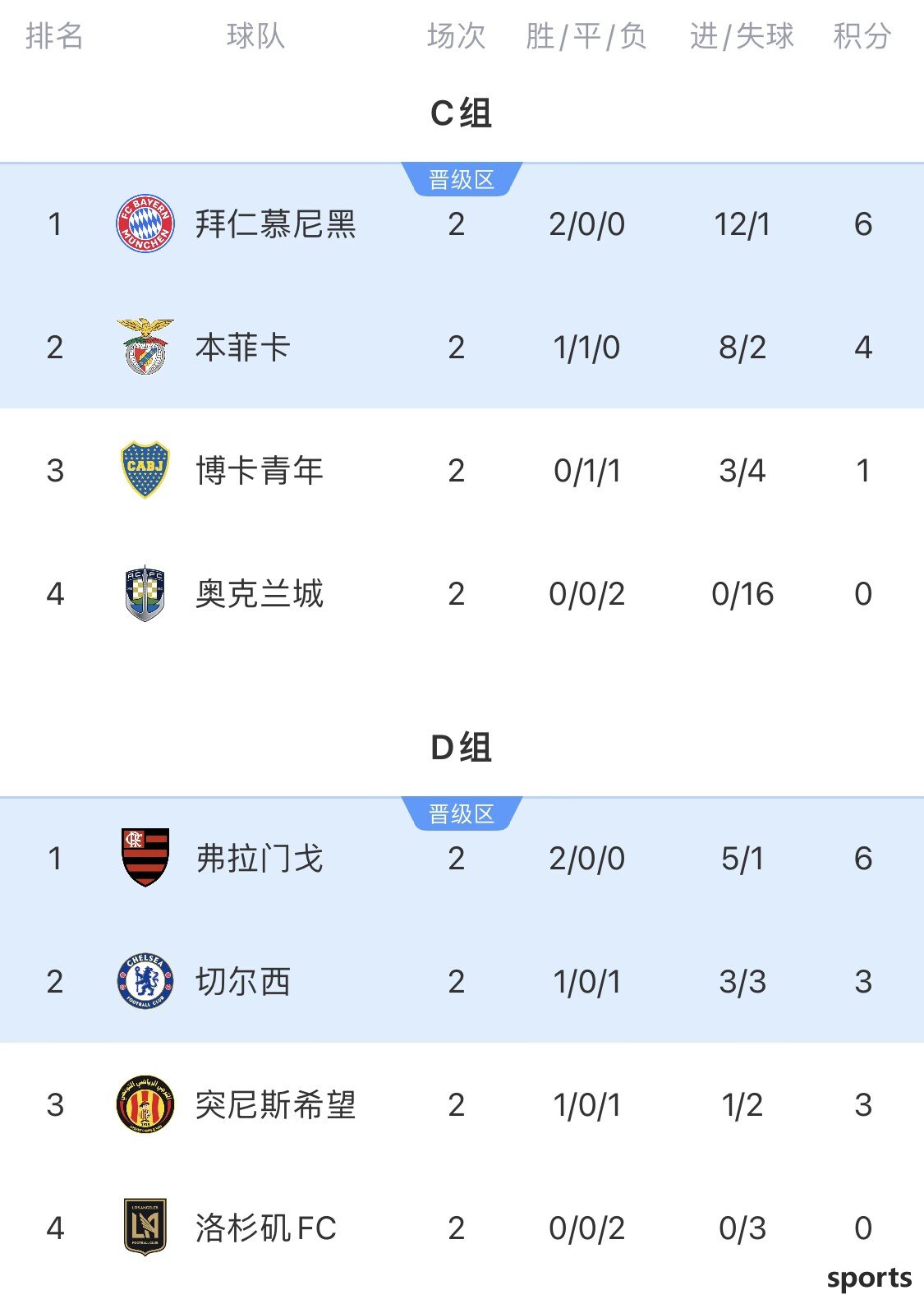Click the 胜/平/负 column header

click(x=586, y=36)
